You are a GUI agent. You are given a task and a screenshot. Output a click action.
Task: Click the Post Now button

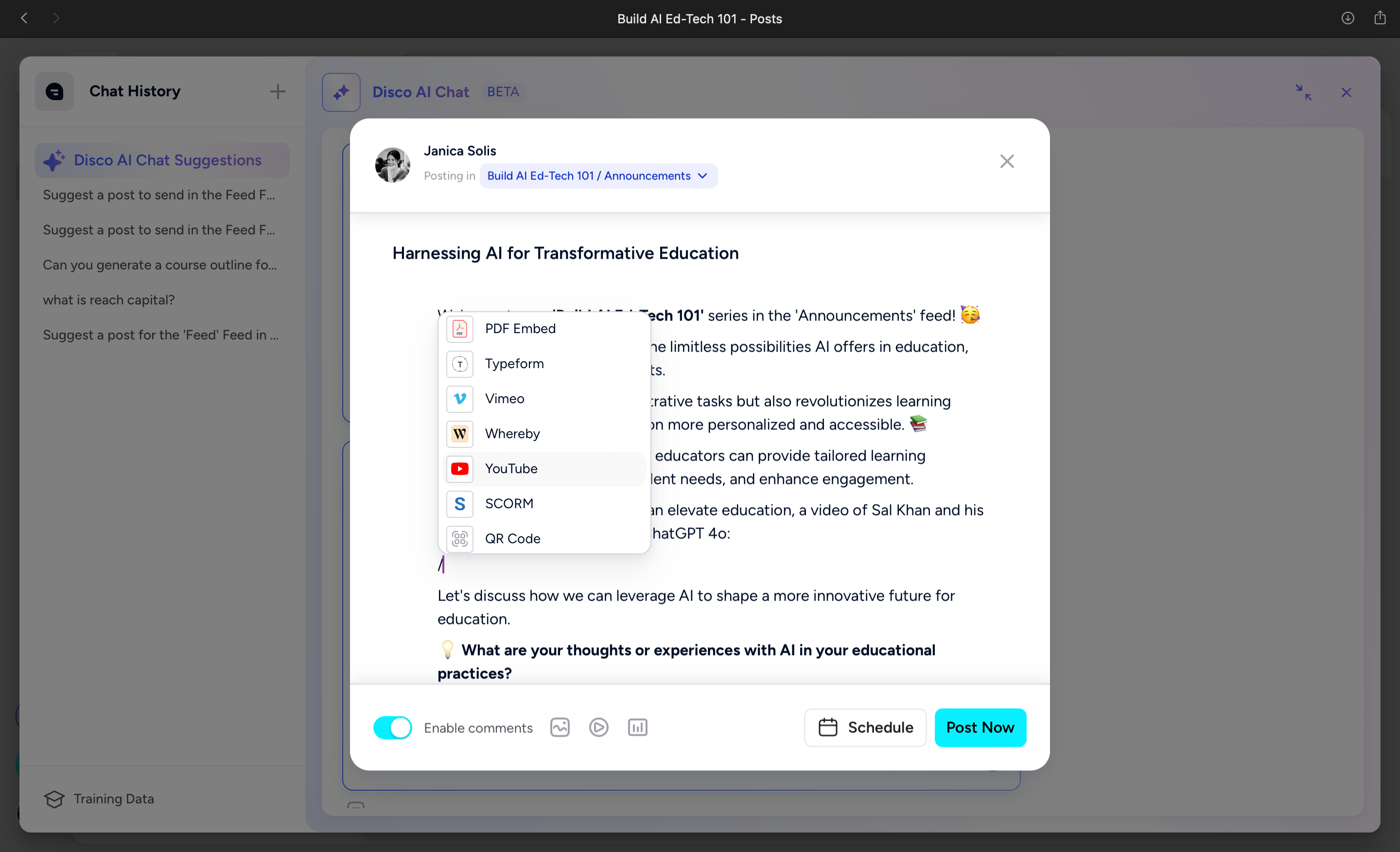click(980, 728)
